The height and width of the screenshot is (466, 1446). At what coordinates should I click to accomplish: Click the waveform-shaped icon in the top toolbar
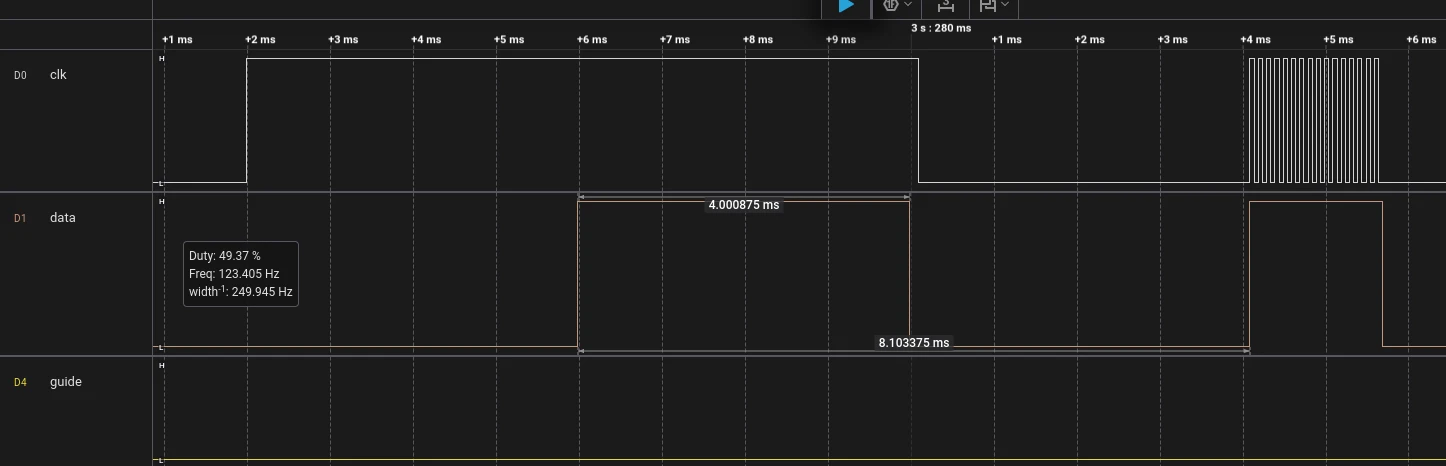(x=988, y=6)
